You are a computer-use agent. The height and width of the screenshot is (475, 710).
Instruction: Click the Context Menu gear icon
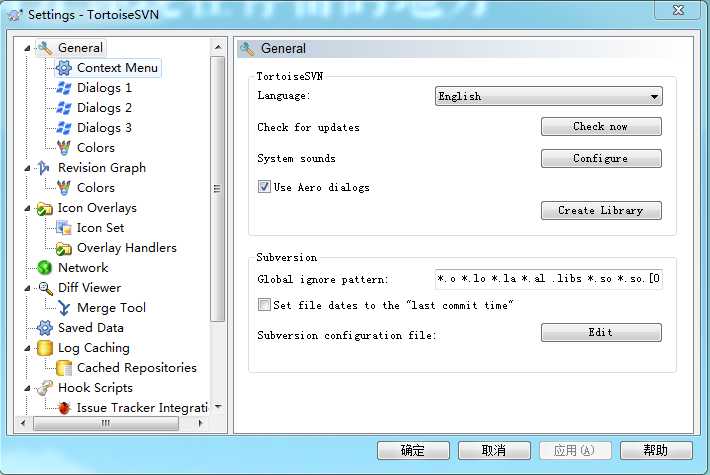click(64, 68)
